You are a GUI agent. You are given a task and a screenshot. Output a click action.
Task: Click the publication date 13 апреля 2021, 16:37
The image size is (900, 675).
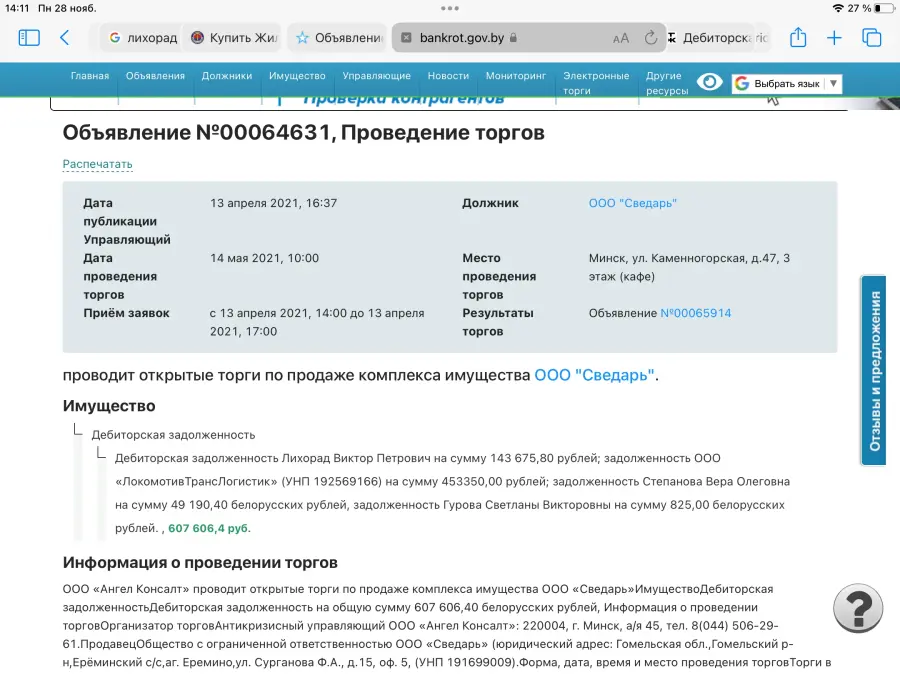tap(273, 203)
